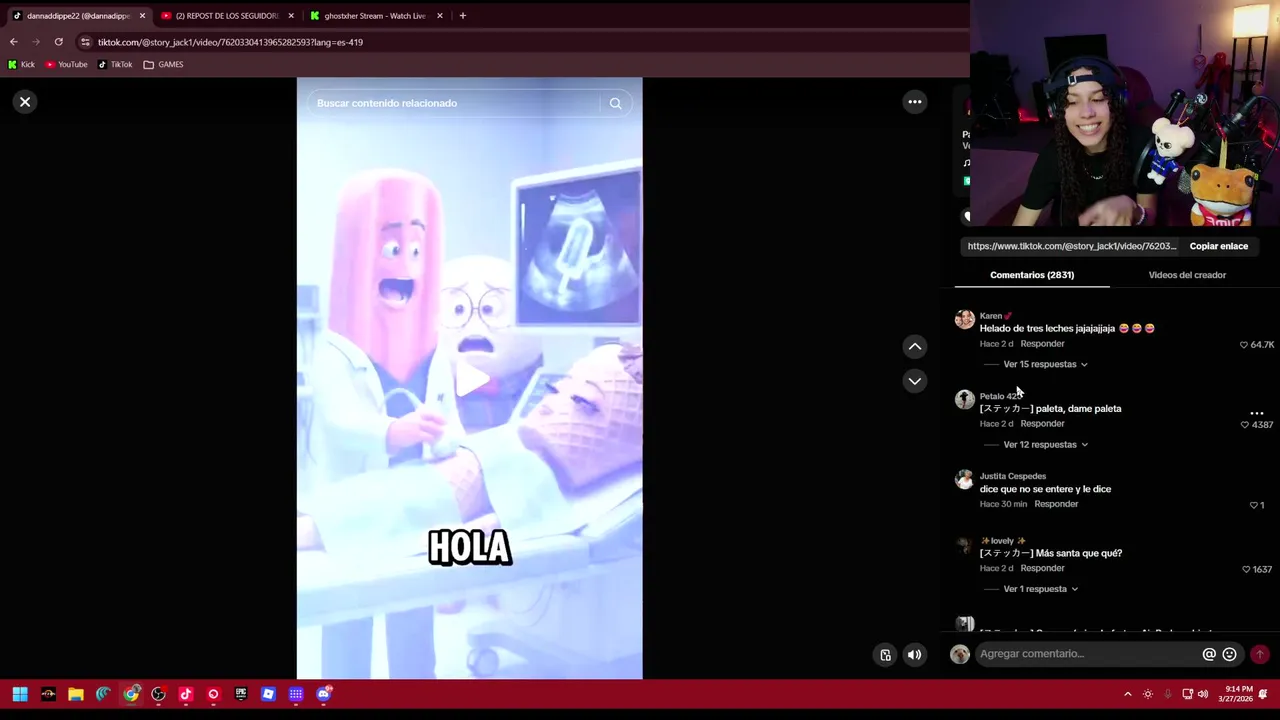Go to previous video with up arrow
The width and height of the screenshot is (1280, 720).
pos(914,346)
